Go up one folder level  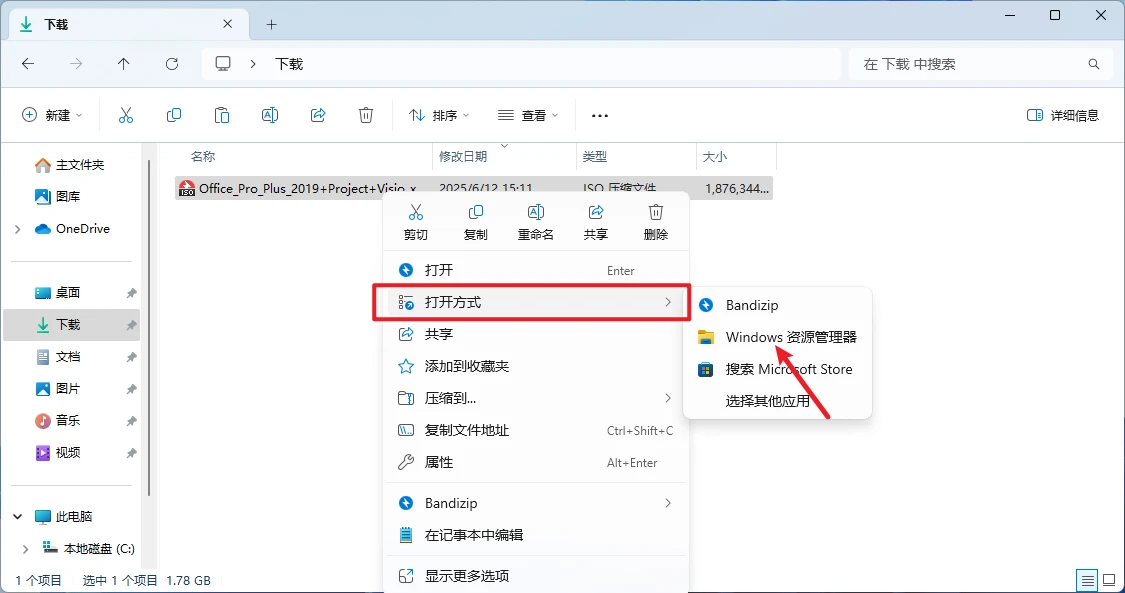coord(123,64)
